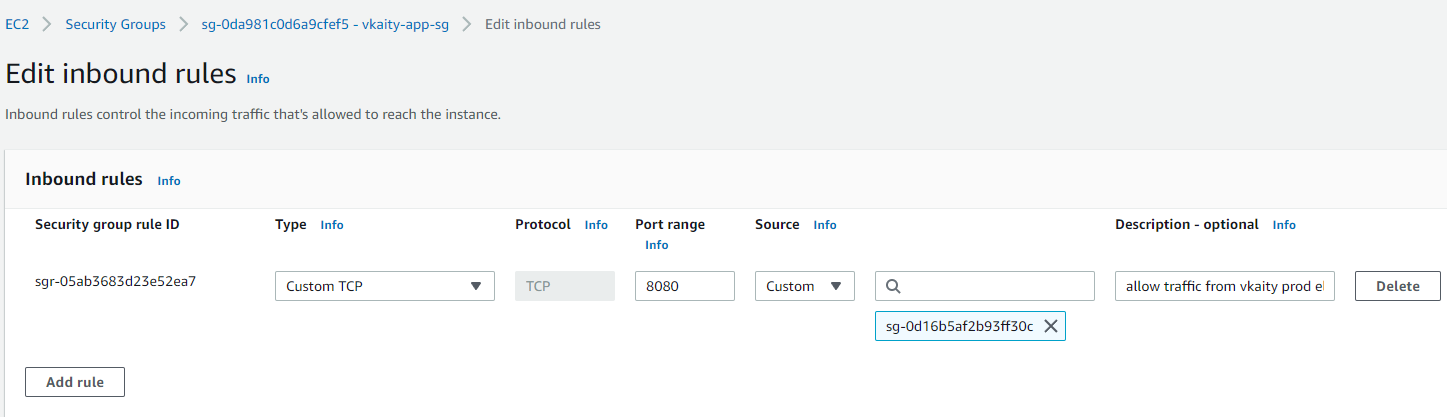The width and height of the screenshot is (1447, 417).
Task: Navigate to Security Groups breadcrumb
Action: [x=116, y=24]
